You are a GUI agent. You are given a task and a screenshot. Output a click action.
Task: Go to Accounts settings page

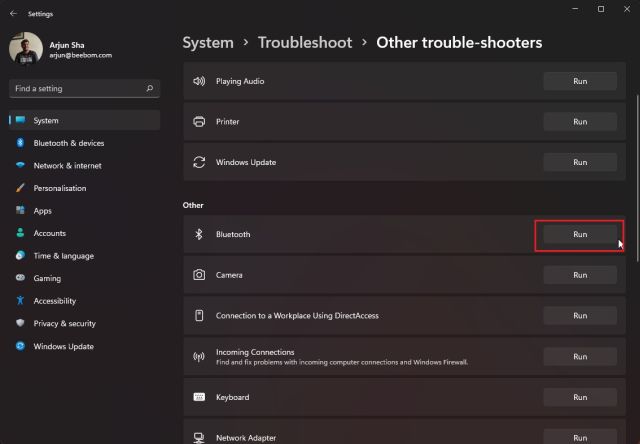point(49,233)
